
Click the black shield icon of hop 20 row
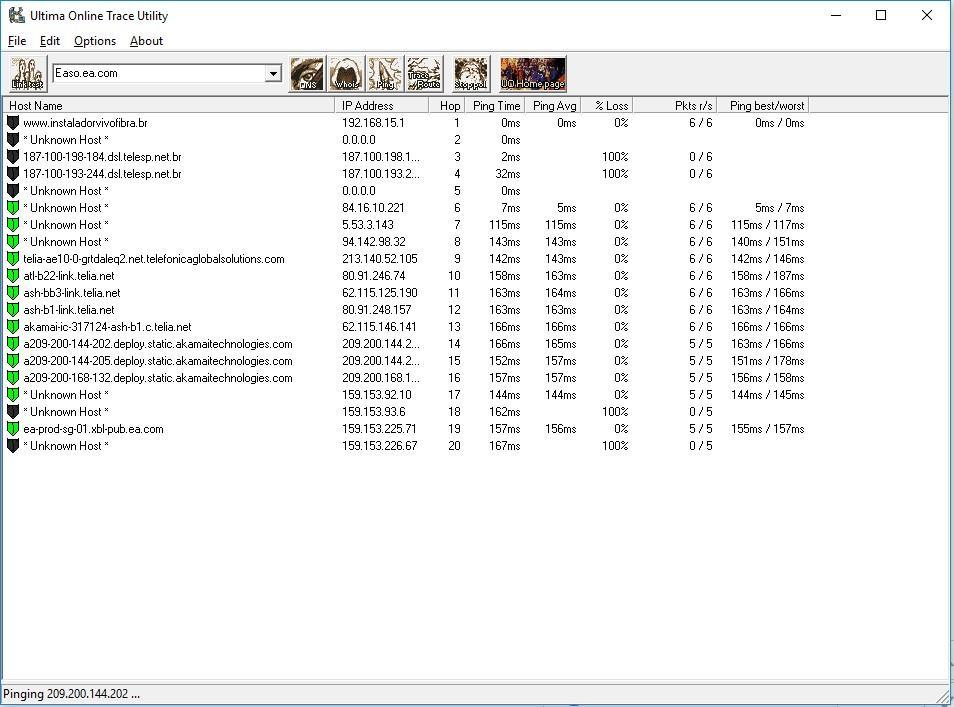pos(13,446)
